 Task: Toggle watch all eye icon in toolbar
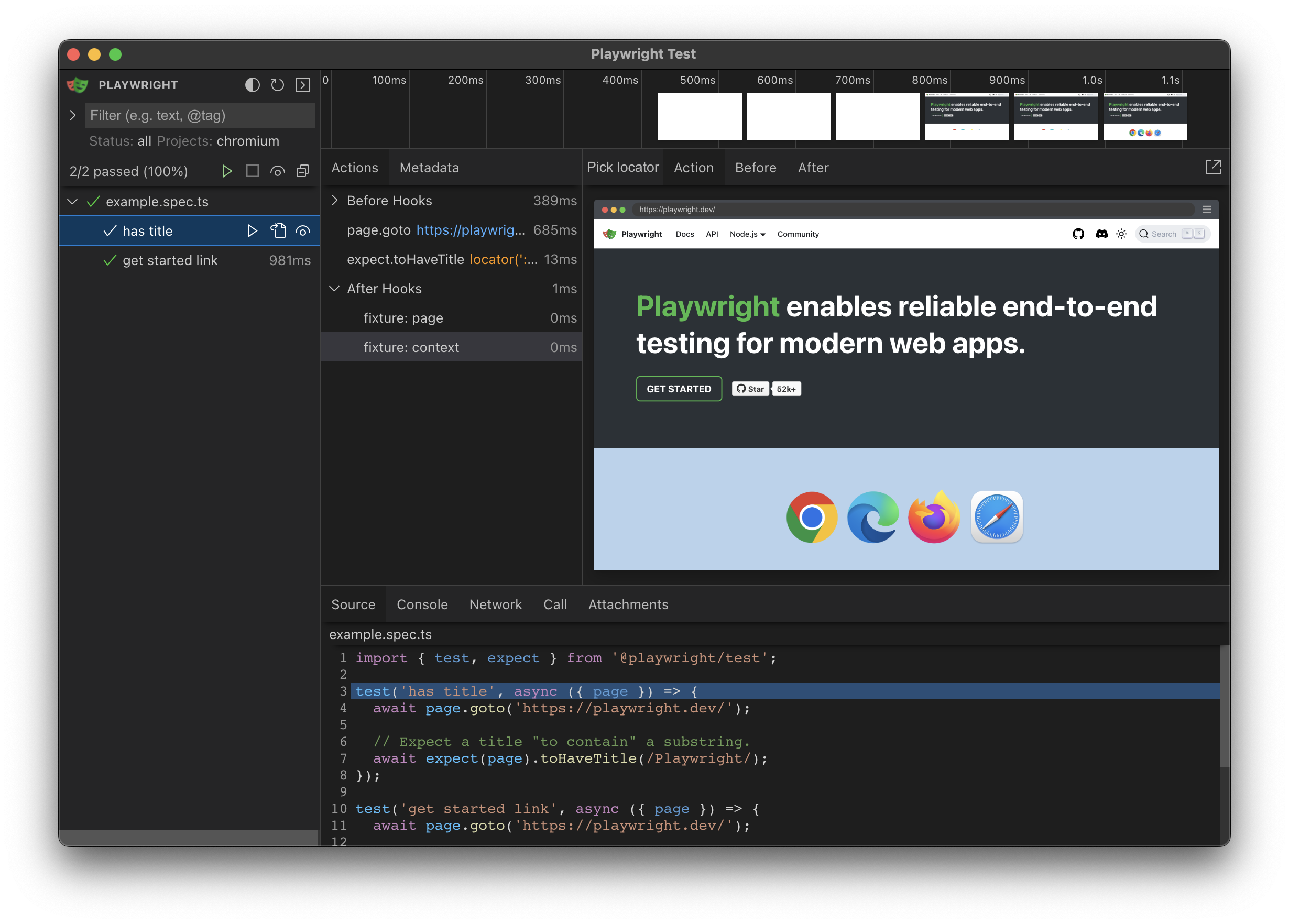point(277,171)
